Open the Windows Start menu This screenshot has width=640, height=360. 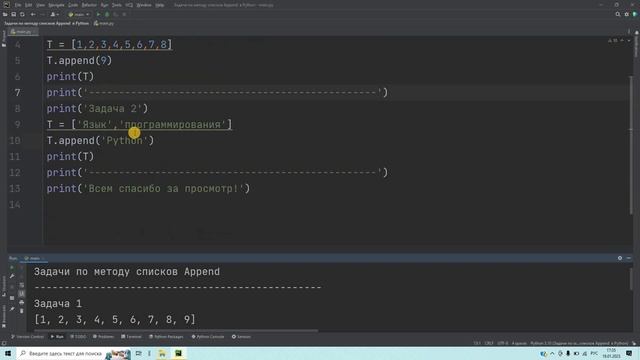8,353
